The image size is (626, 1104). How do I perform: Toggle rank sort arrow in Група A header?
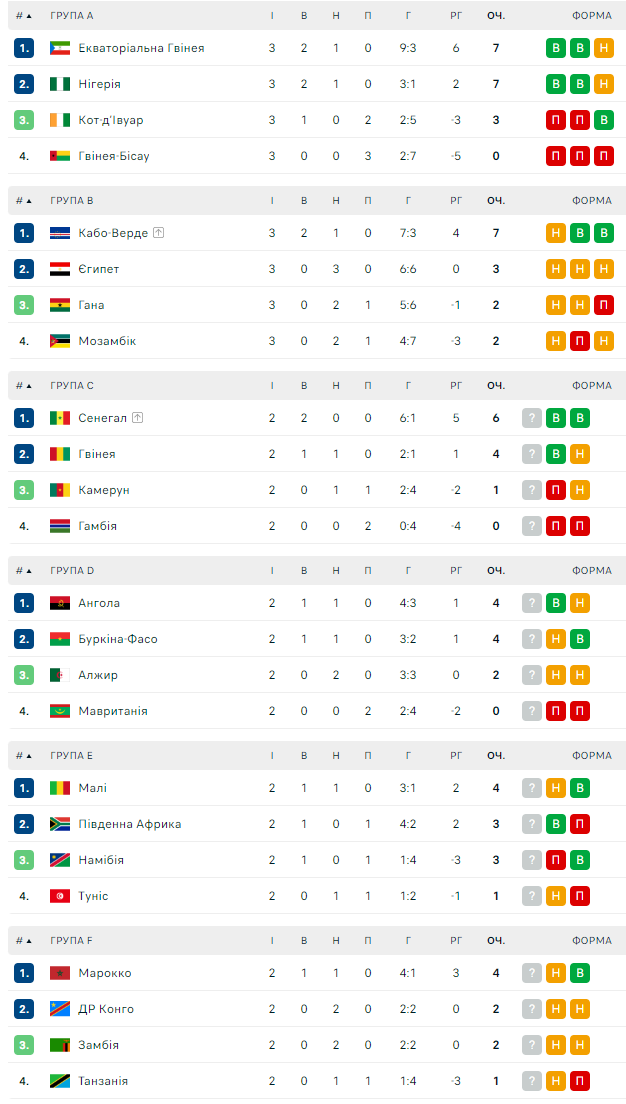(x=28, y=16)
